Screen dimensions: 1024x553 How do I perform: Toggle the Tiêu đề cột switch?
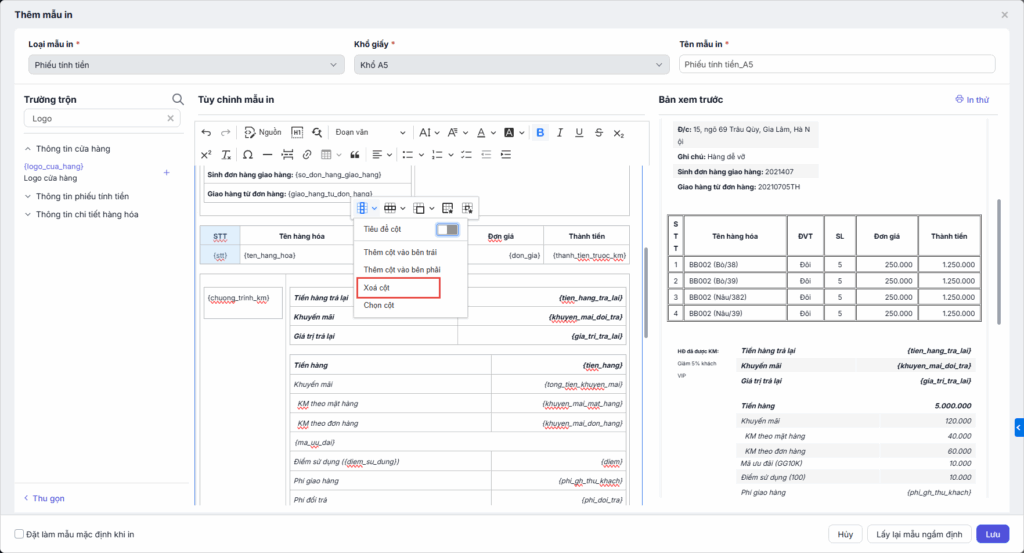447,229
